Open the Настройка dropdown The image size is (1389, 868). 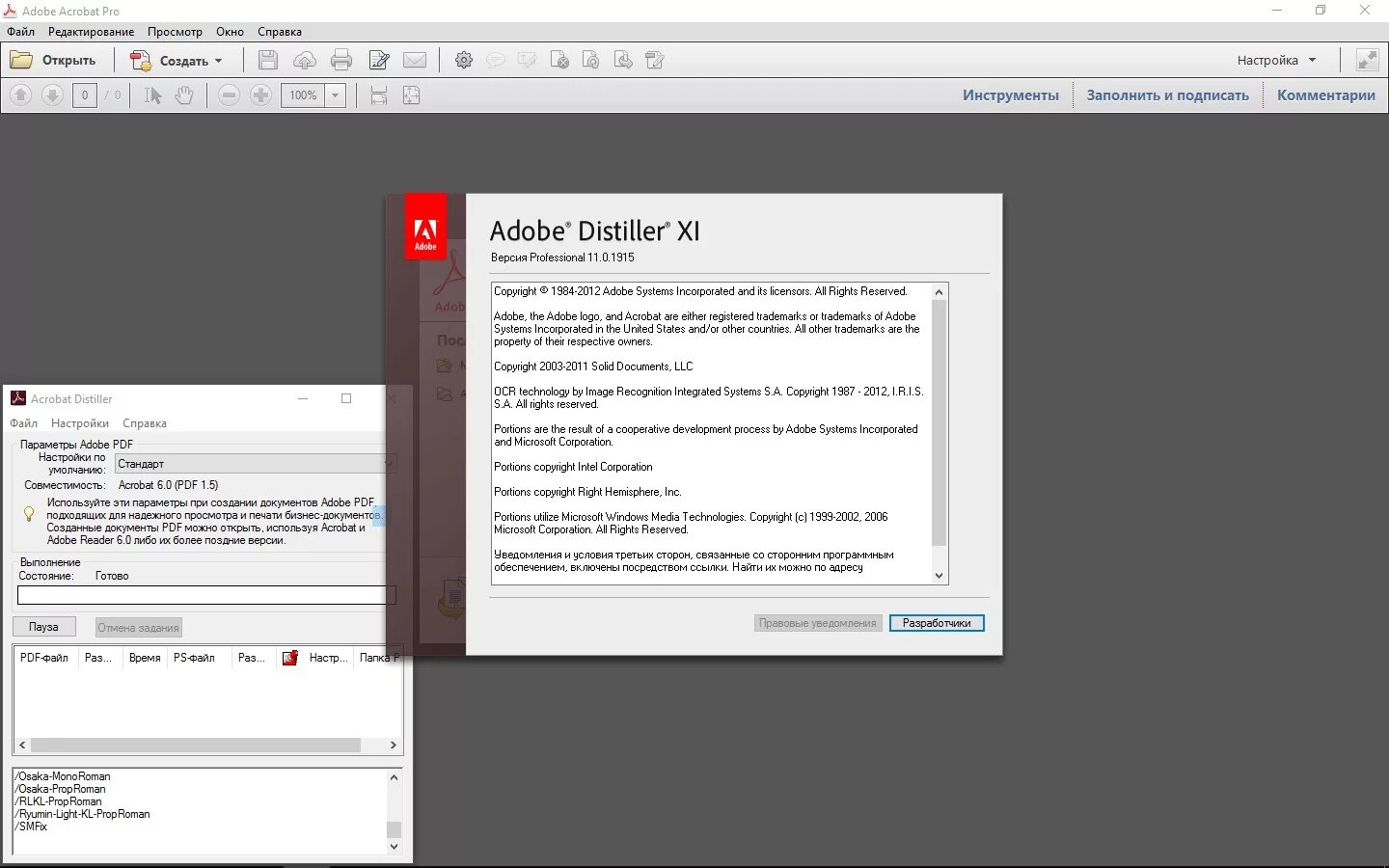pyautogui.click(x=1276, y=60)
